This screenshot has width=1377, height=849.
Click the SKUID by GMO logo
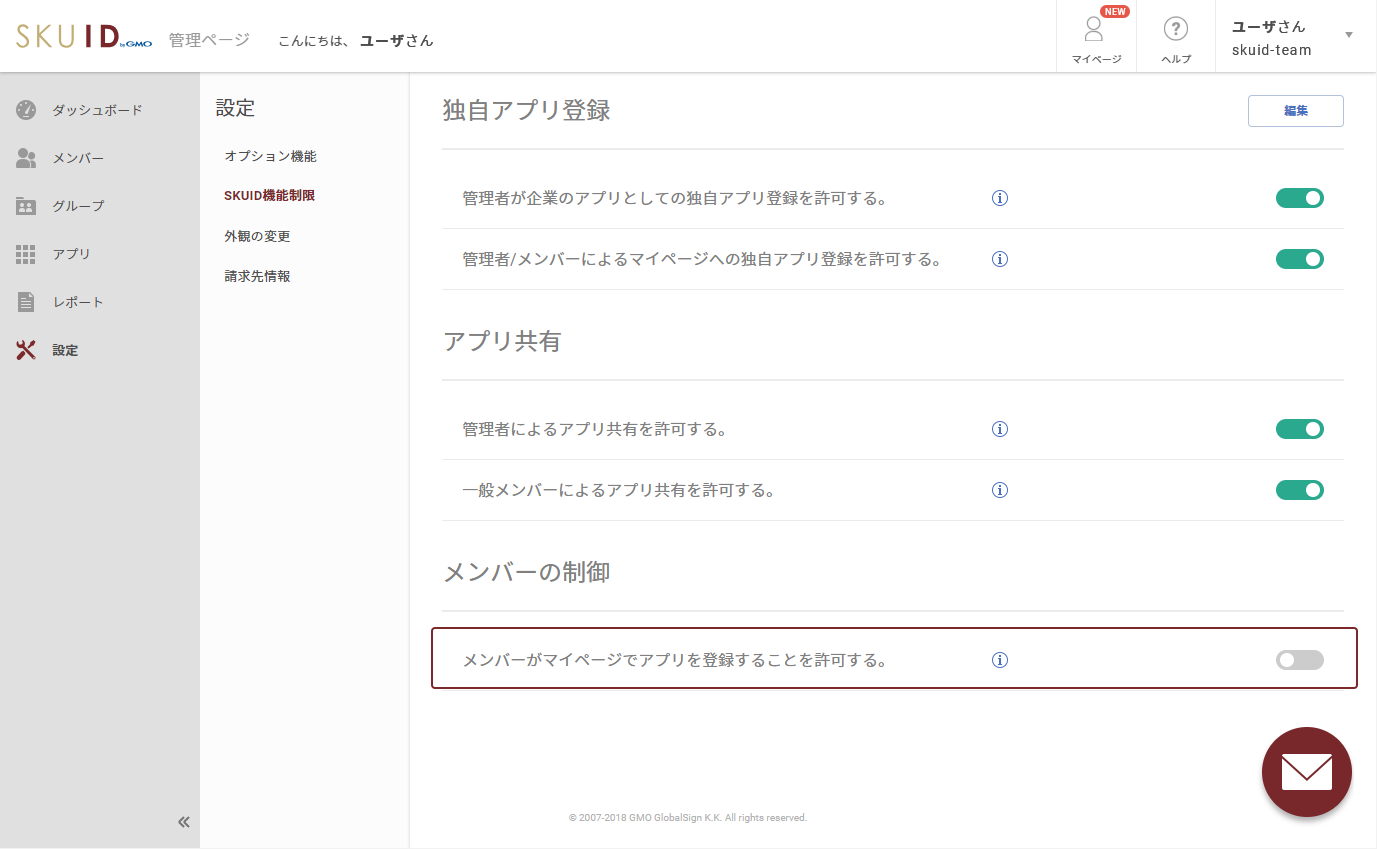[x=84, y=38]
